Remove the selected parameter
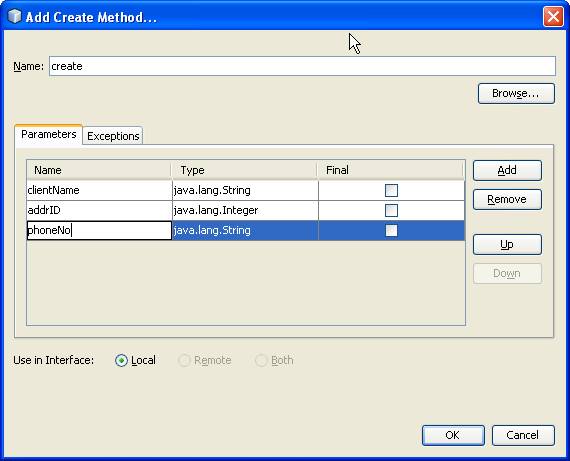Image resolution: width=570 pixels, height=461 pixels. (507, 199)
